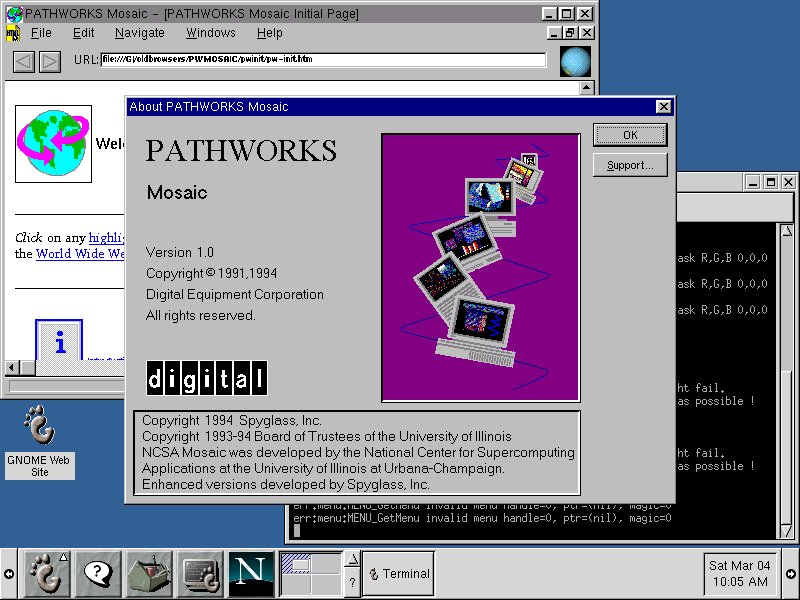The image size is (800, 600).
Task: Click the date and time clock applet
Action: tap(740, 573)
